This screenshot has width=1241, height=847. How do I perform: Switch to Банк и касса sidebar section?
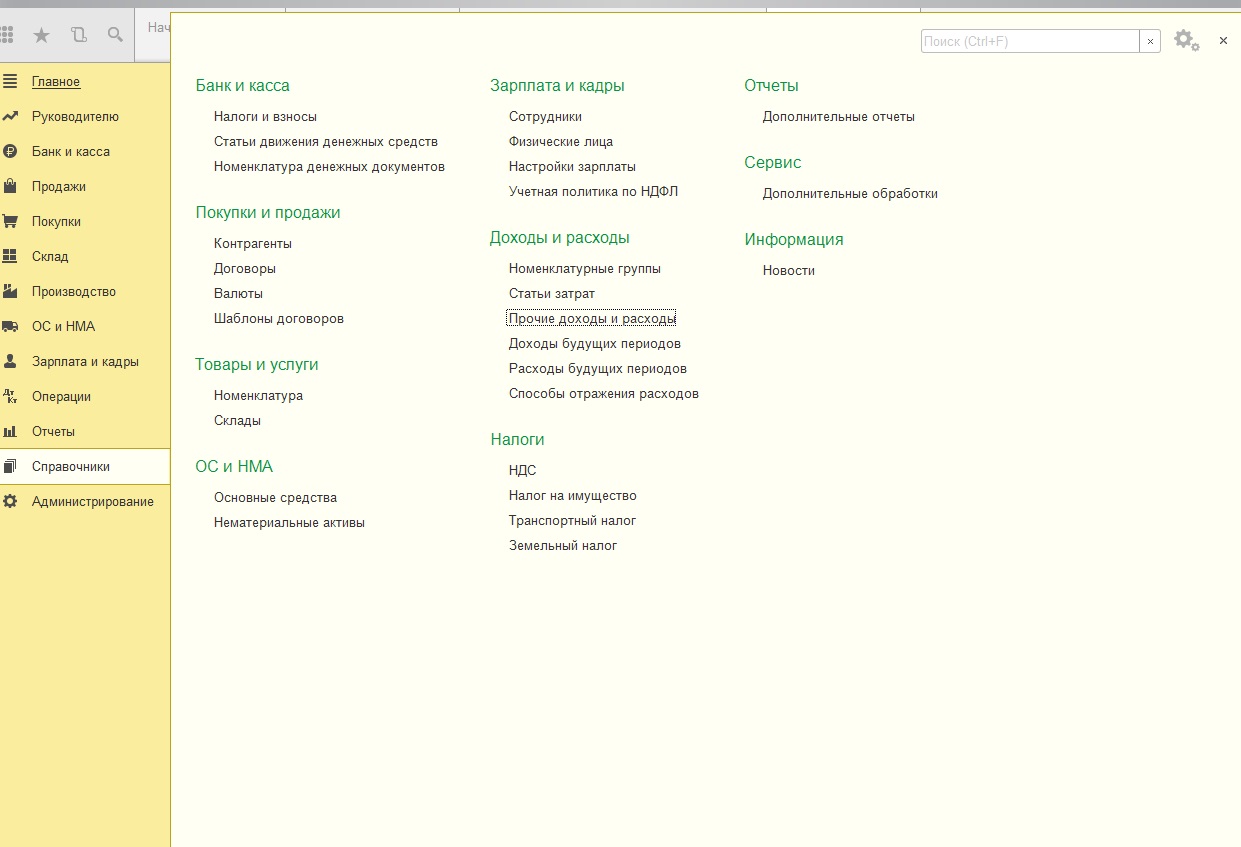point(71,152)
